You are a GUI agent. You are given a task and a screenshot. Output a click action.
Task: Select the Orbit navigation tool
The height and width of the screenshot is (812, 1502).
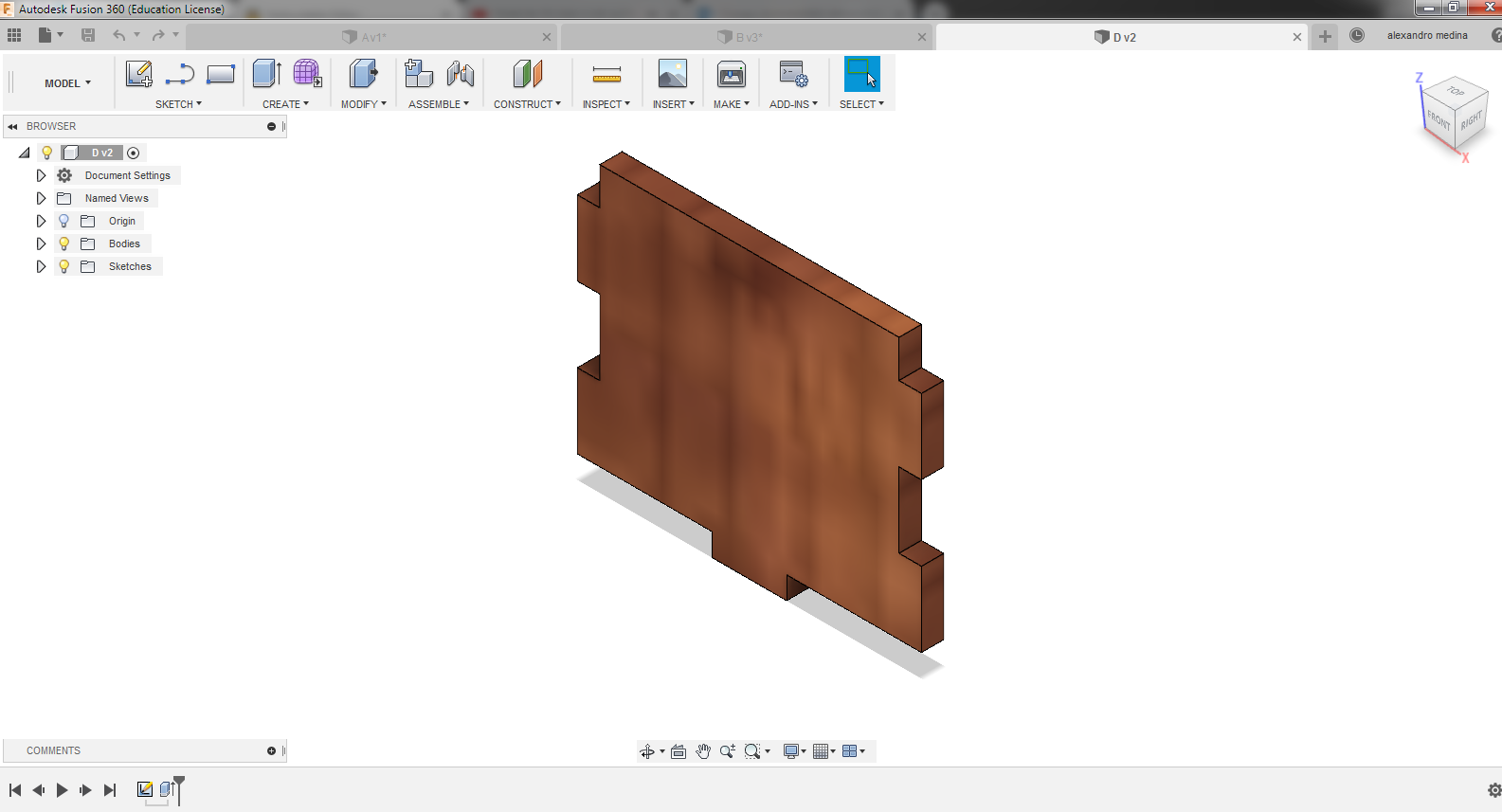(x=647, y=751)
